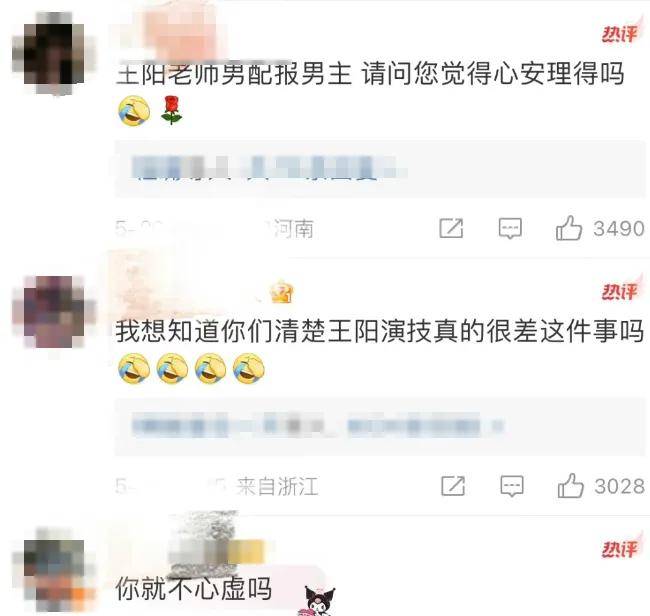The width and height of the screenshot is (650, 616).
Task: Tap comment text 你就不心虚吗
Action: (x=194, y=589)
